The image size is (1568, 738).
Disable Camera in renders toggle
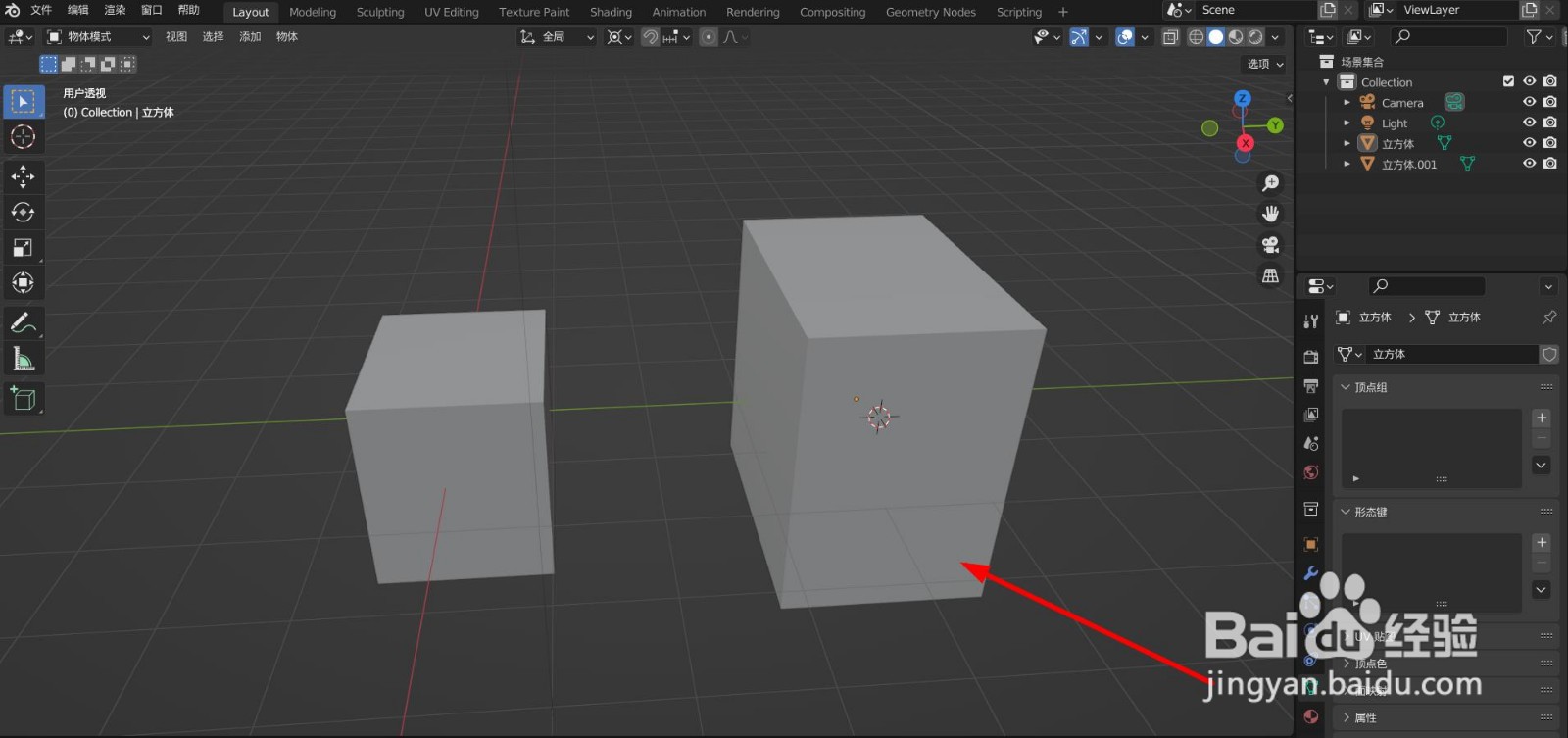point(1549,102)
